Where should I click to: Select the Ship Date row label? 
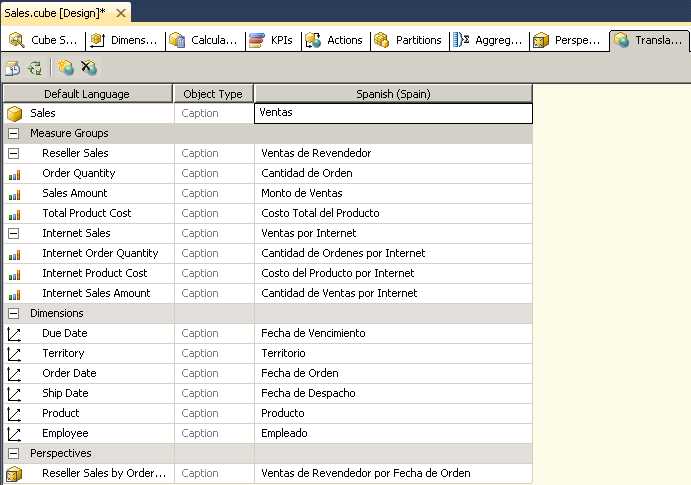[65, 393]
